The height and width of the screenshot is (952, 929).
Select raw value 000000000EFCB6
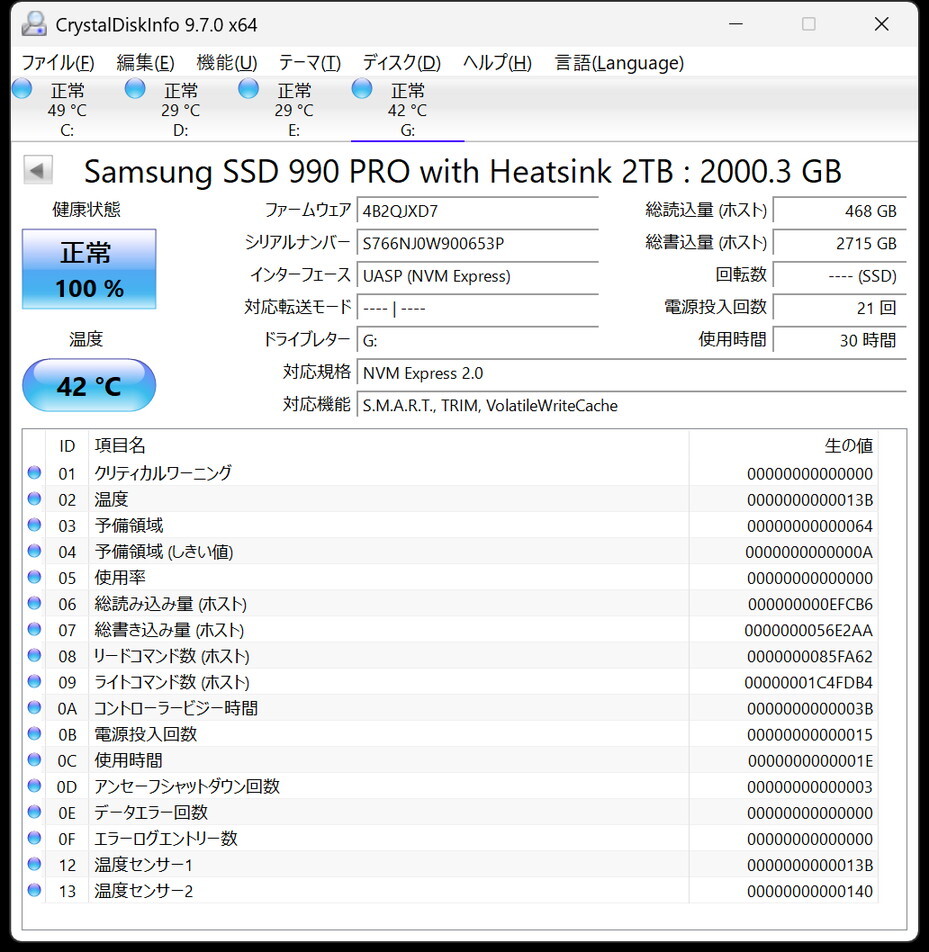[x=810, y=604]
